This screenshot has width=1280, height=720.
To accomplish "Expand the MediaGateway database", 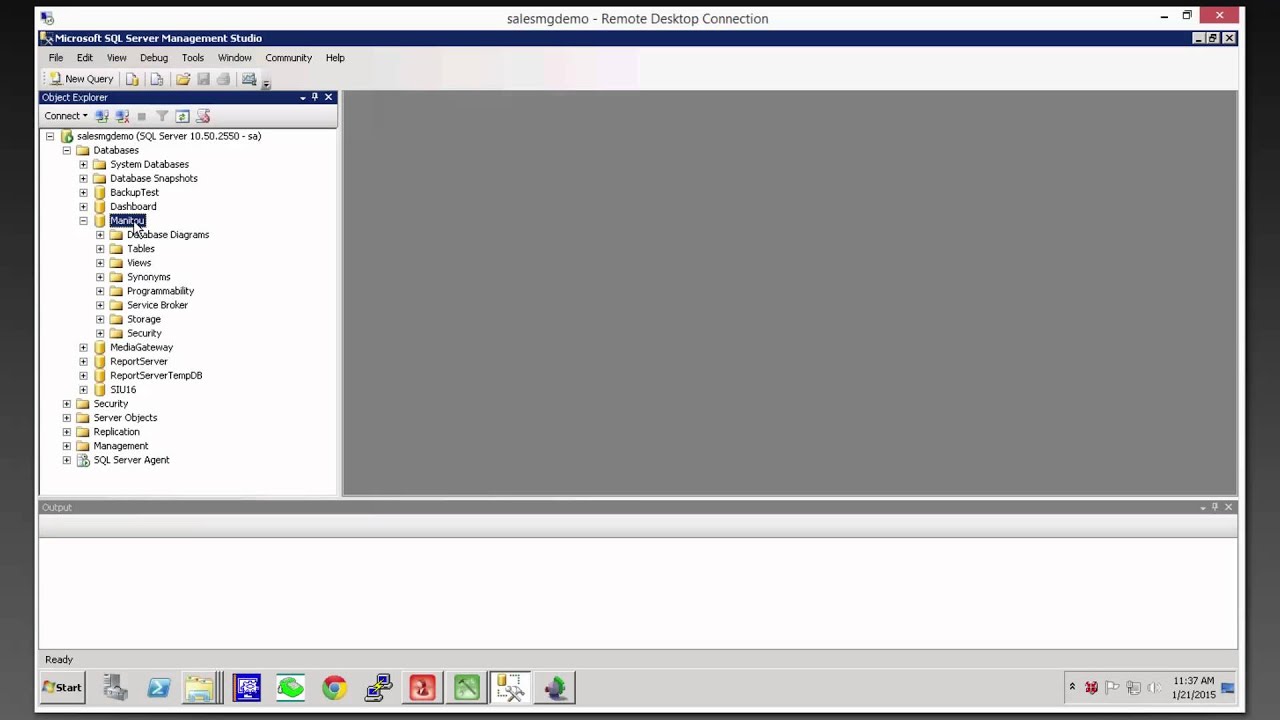I will click(84, 347).
